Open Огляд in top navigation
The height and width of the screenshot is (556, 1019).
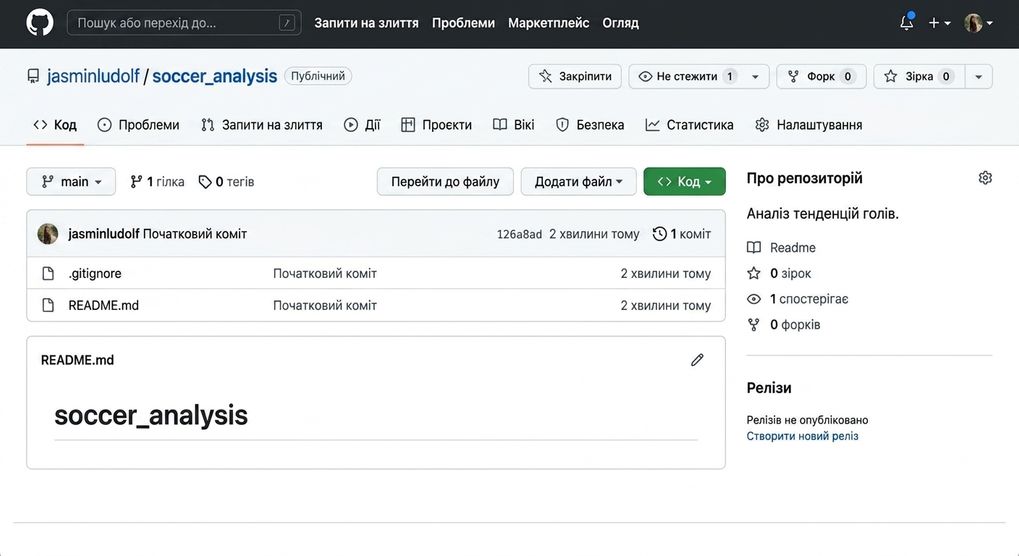coord(621,23)
